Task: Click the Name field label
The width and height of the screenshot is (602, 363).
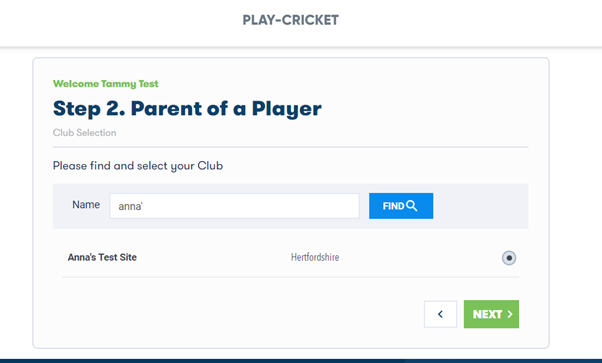Action: coord(86,205)
